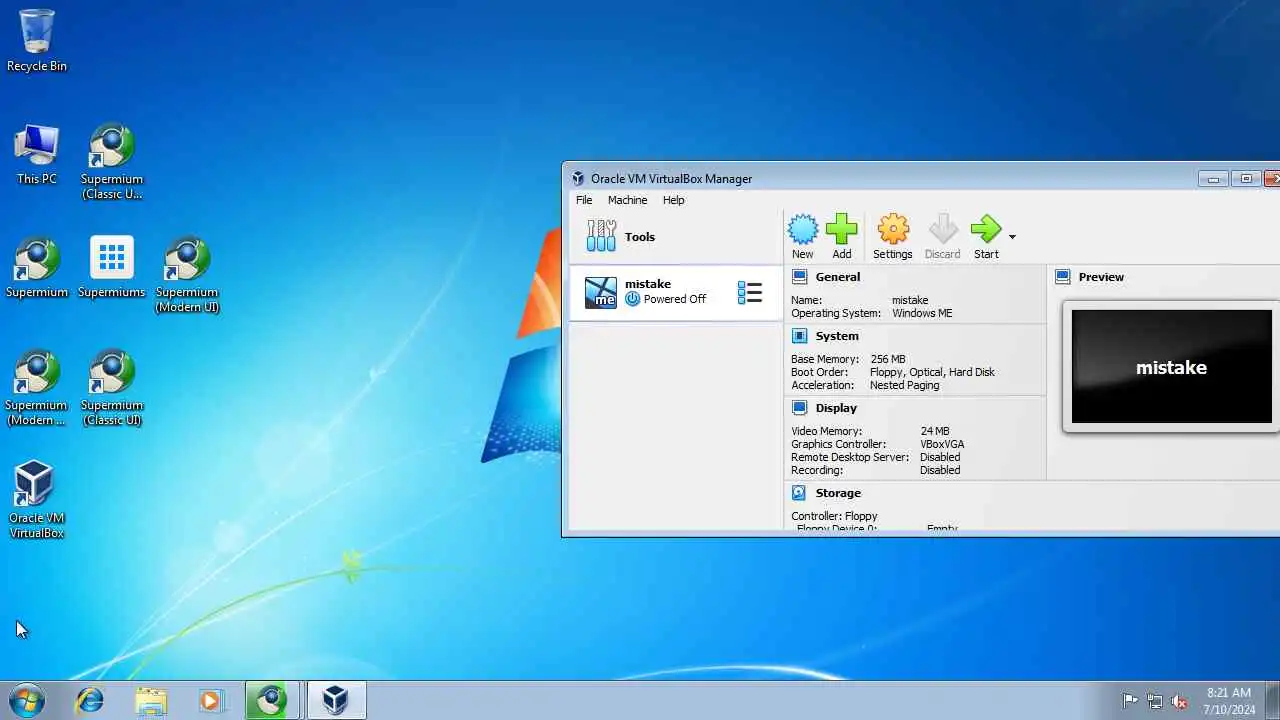Click the System section header
The image size is (1280, 720).
837,336
